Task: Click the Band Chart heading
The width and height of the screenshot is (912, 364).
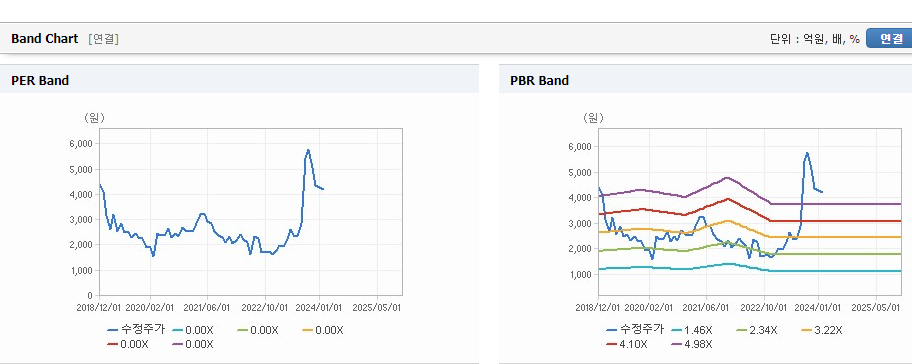Action: [44, 39]
